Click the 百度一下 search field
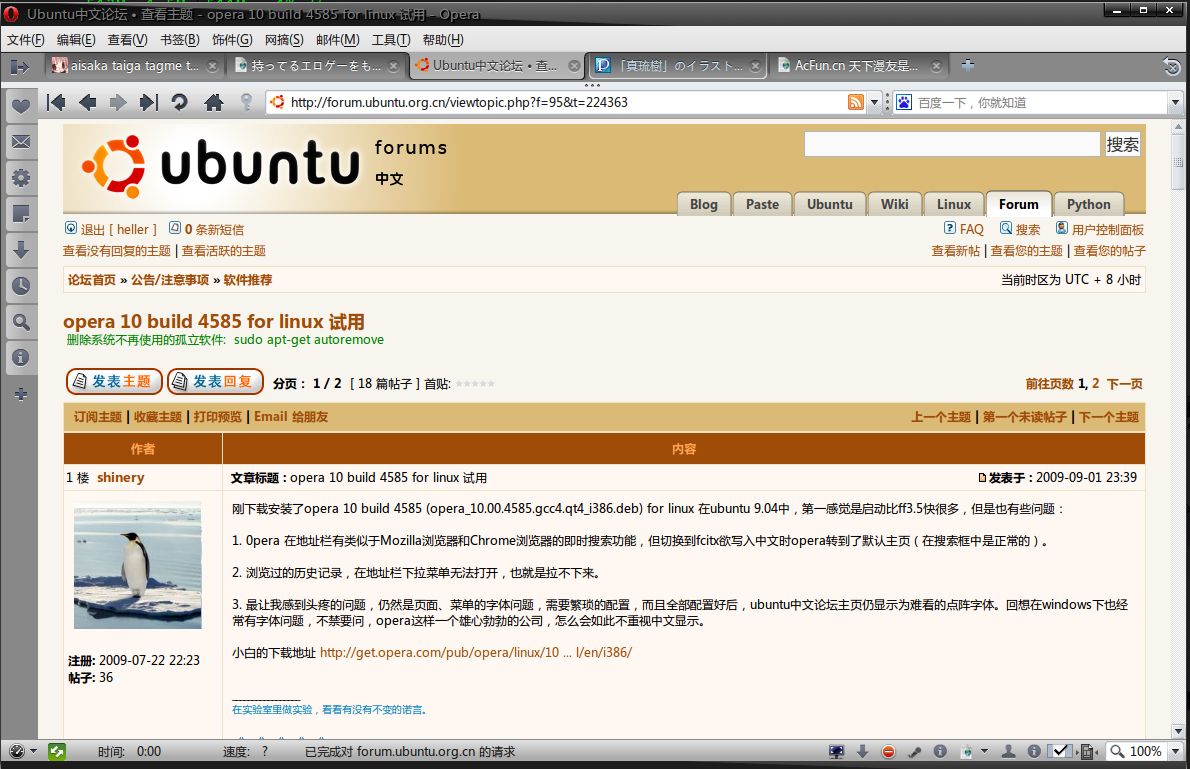1190x769 pixels. [x=1040, y=102]
